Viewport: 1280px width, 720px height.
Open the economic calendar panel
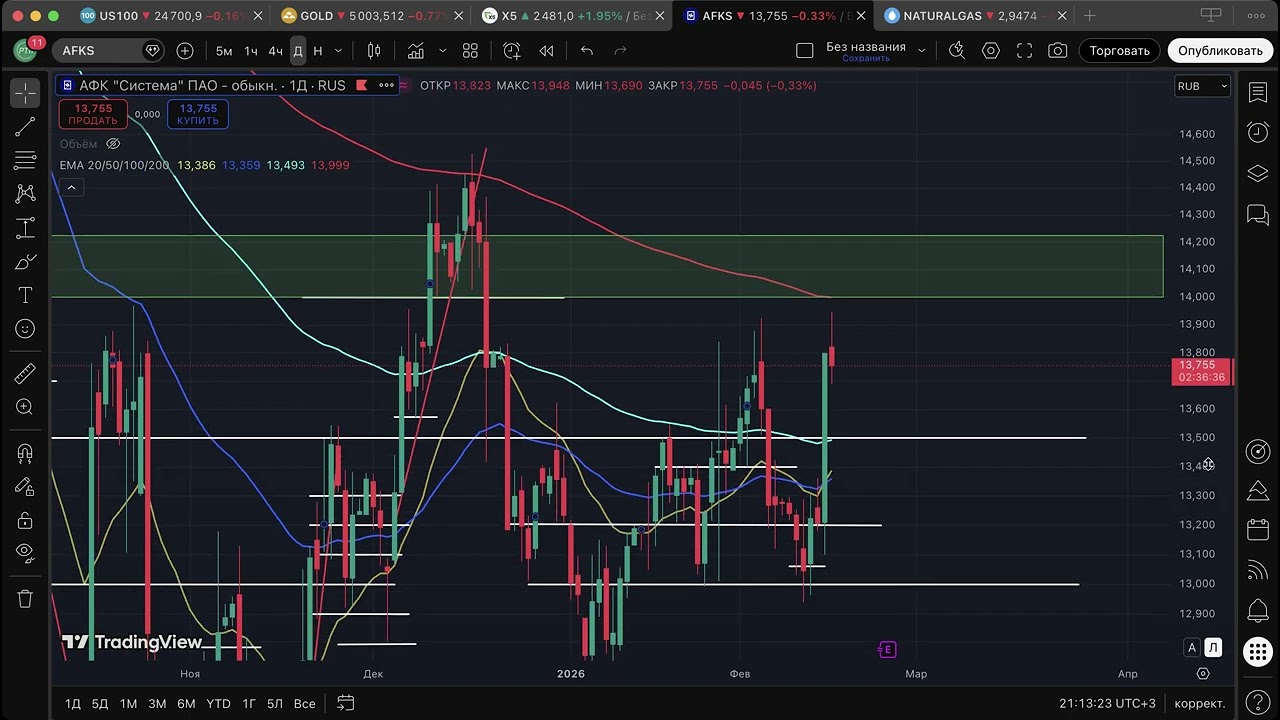(x=1258, y=530)
